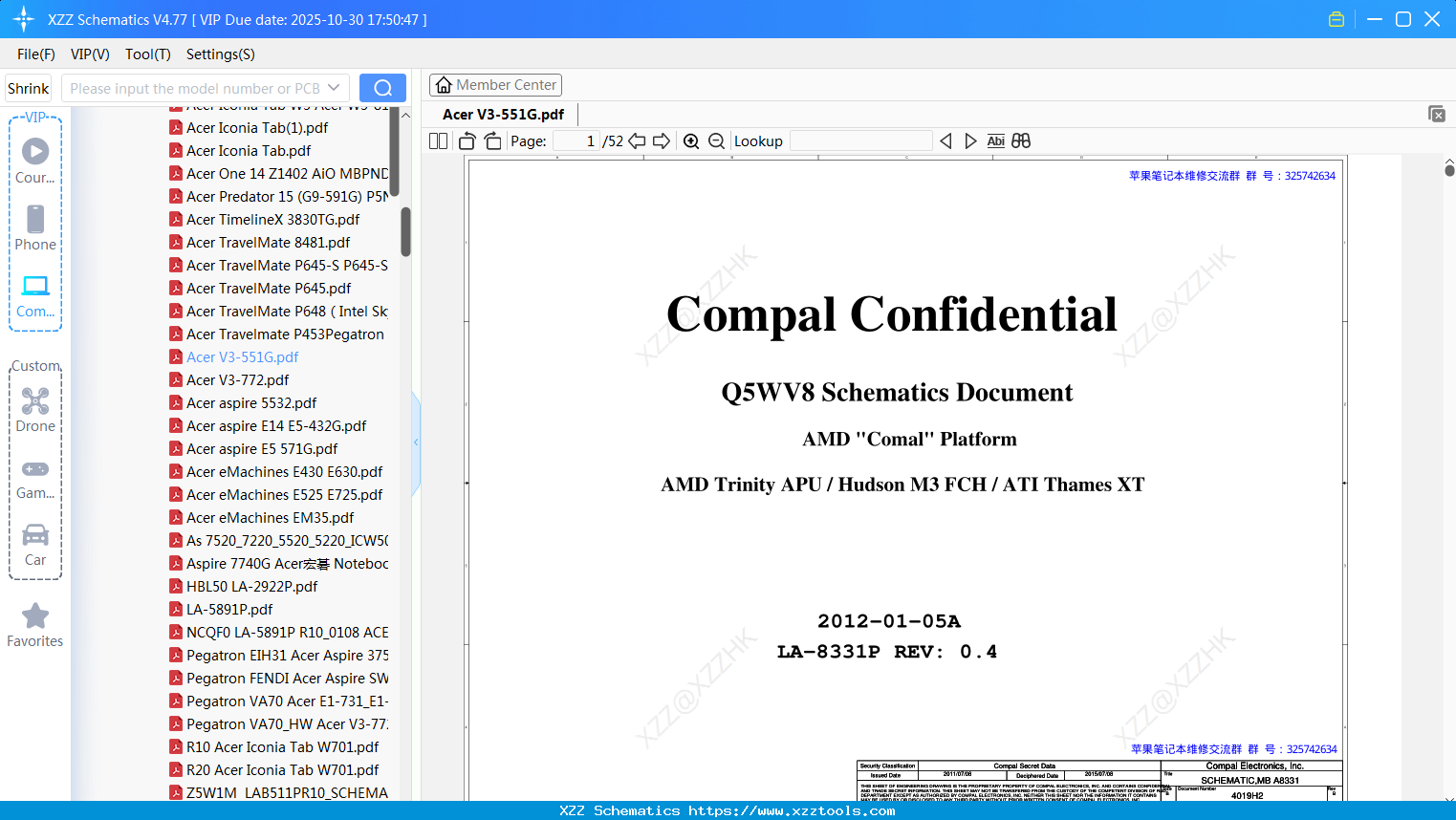Go to the next page arrow
Screen dimensions: 1456x820
click(x=662, y=141)
